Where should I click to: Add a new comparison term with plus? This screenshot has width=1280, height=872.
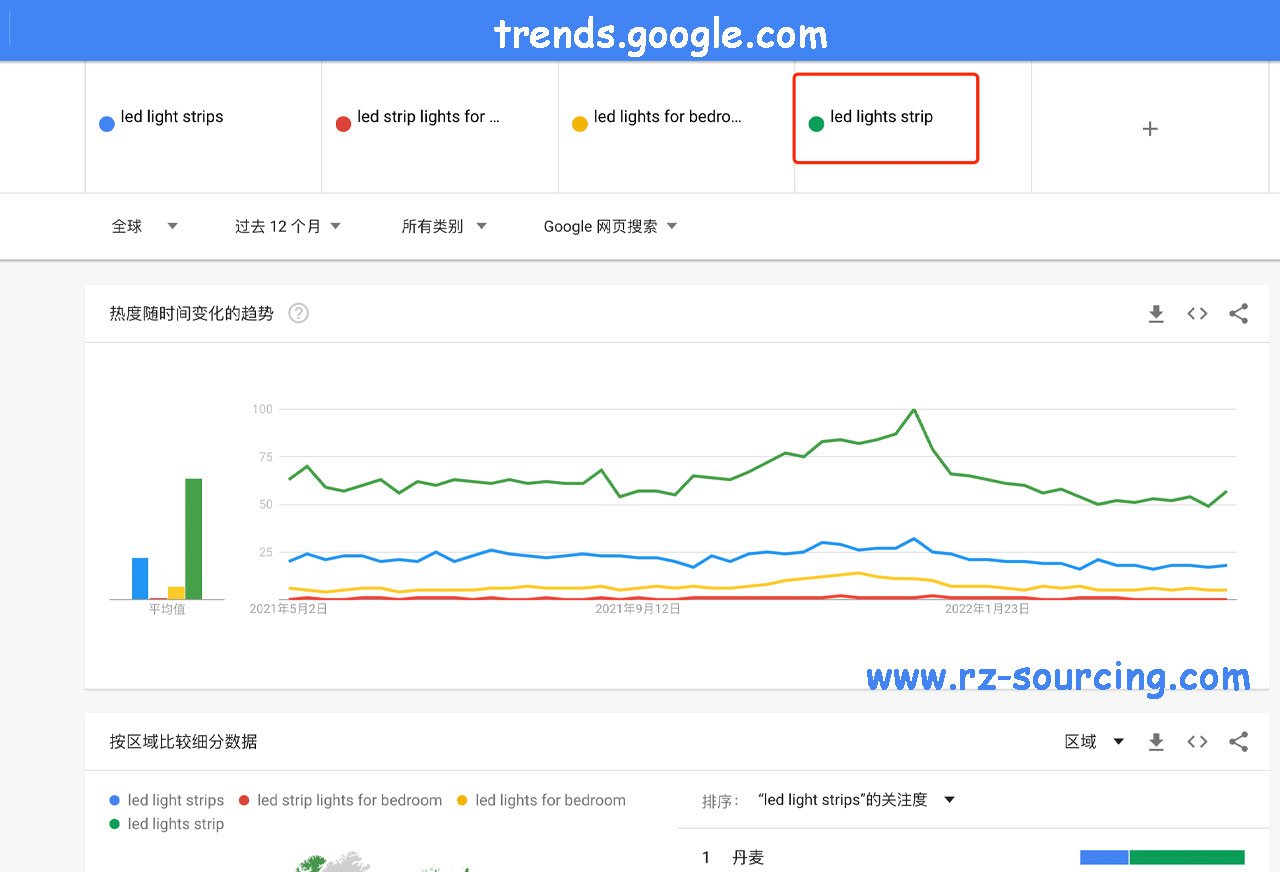(1150, 128)
